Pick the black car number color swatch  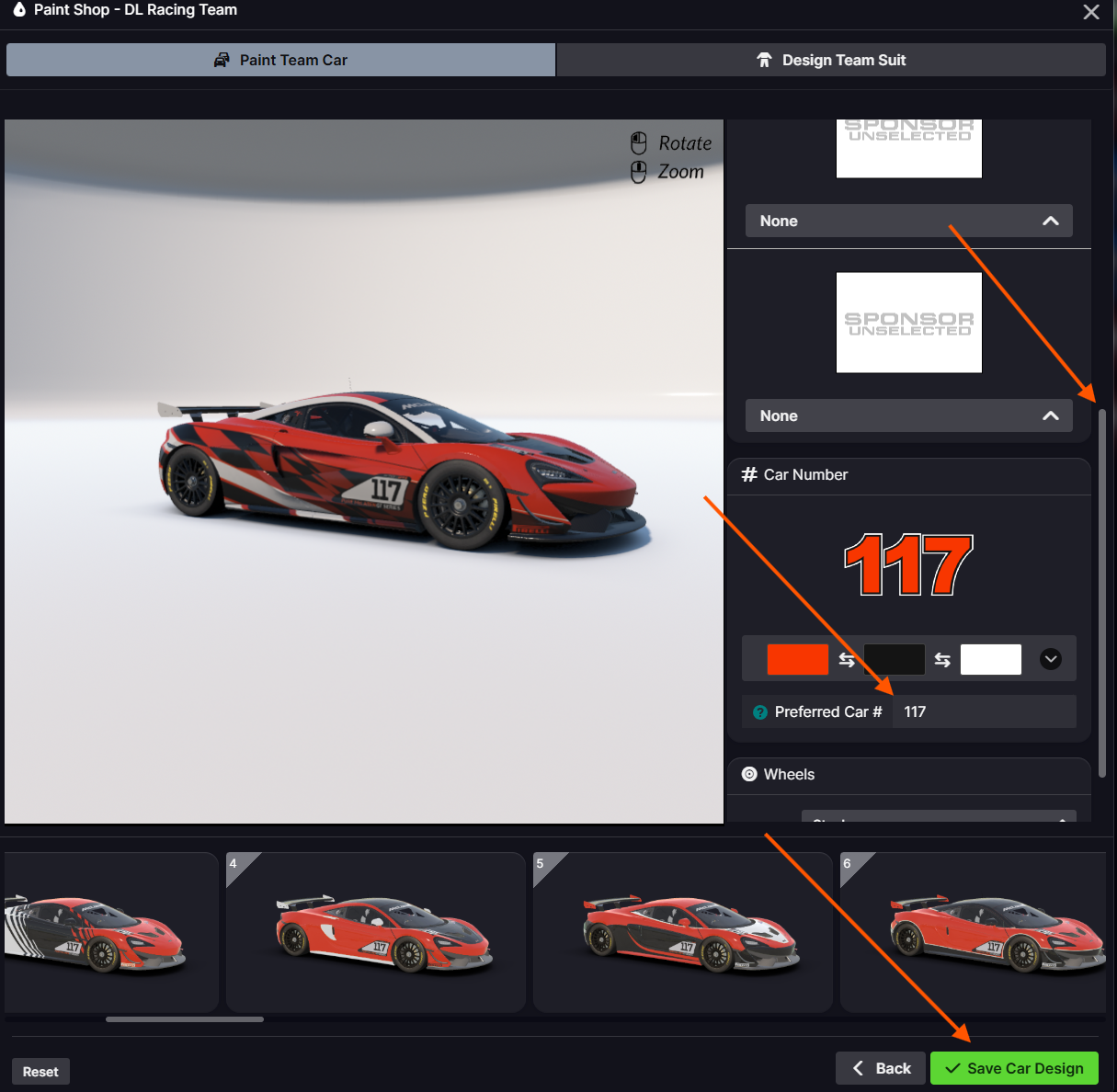tap(894, 660)
